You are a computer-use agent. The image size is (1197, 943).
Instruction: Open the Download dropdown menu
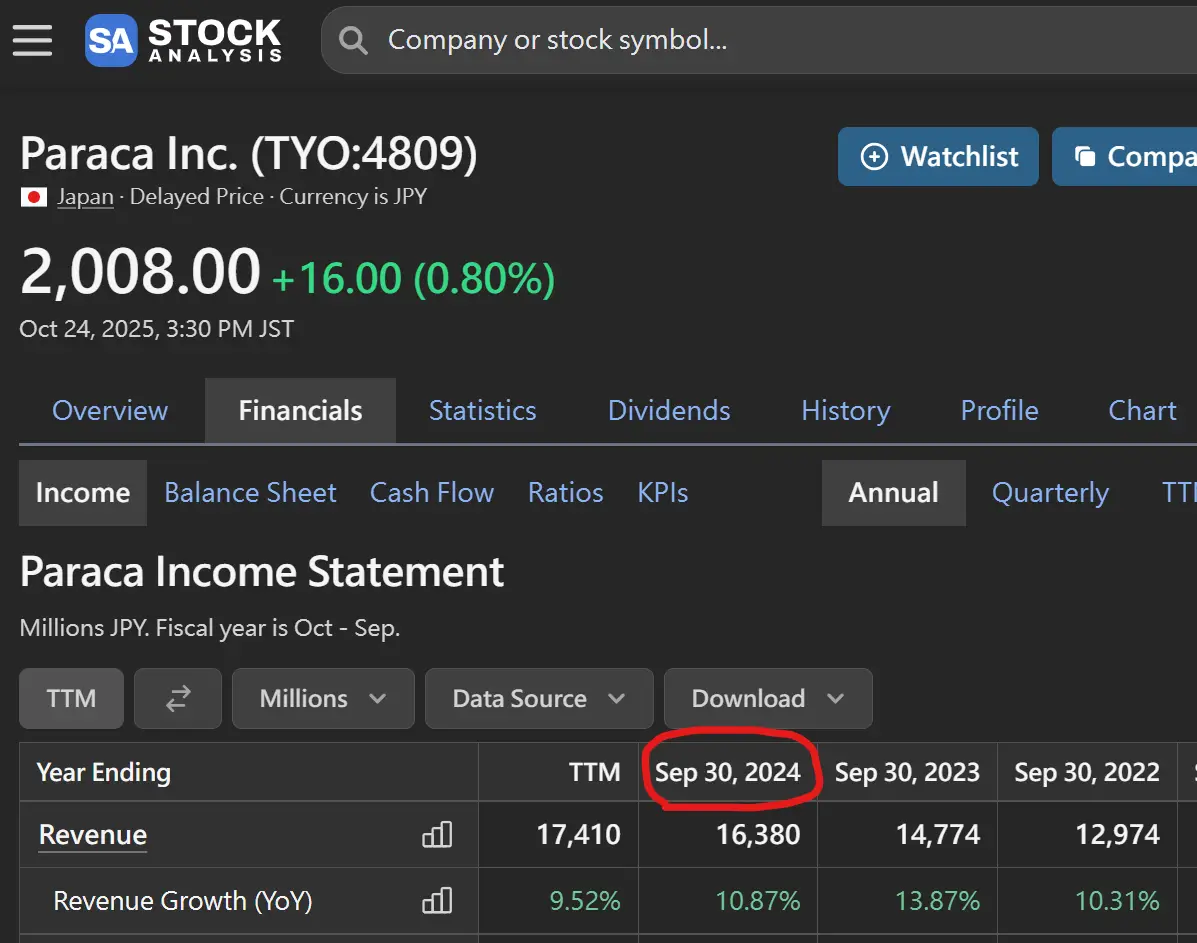coord(767,698)
